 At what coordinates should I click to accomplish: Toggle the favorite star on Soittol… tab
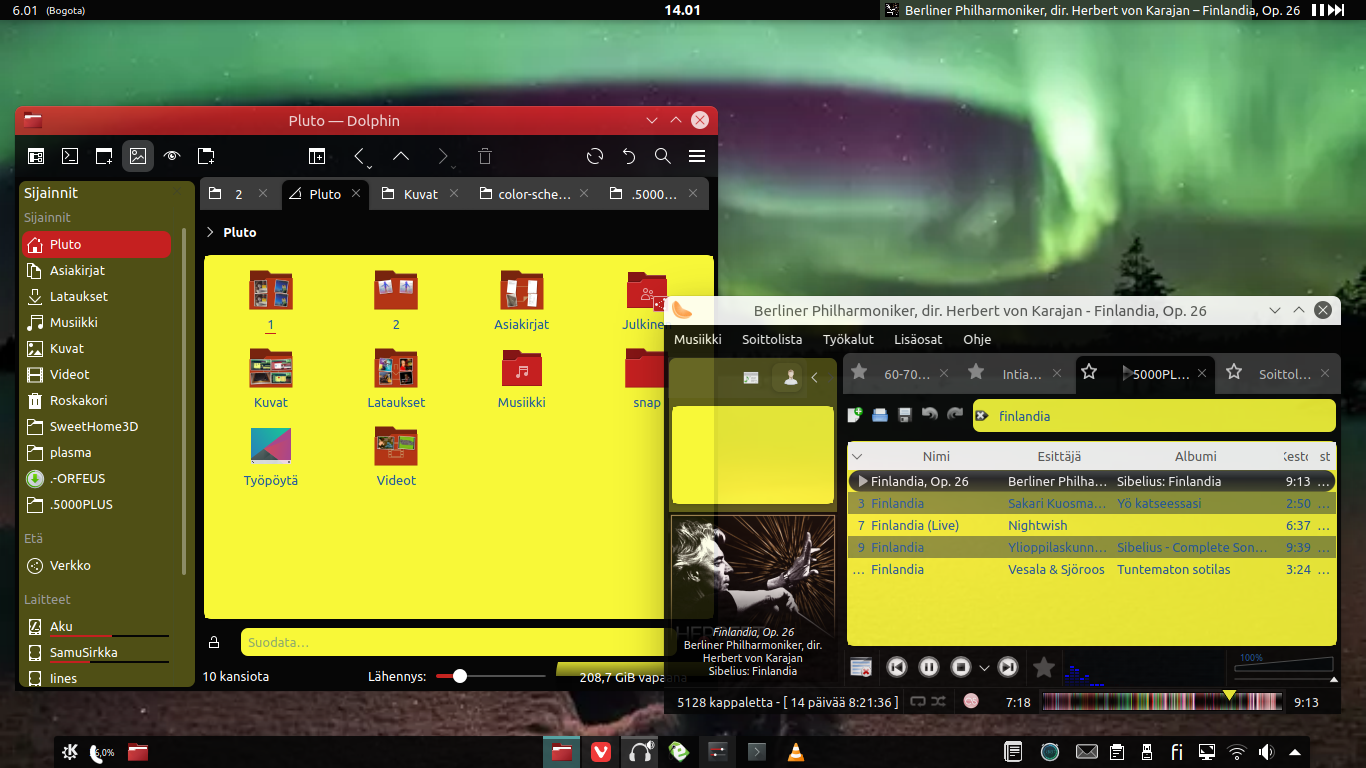(x=1234, y=372)
